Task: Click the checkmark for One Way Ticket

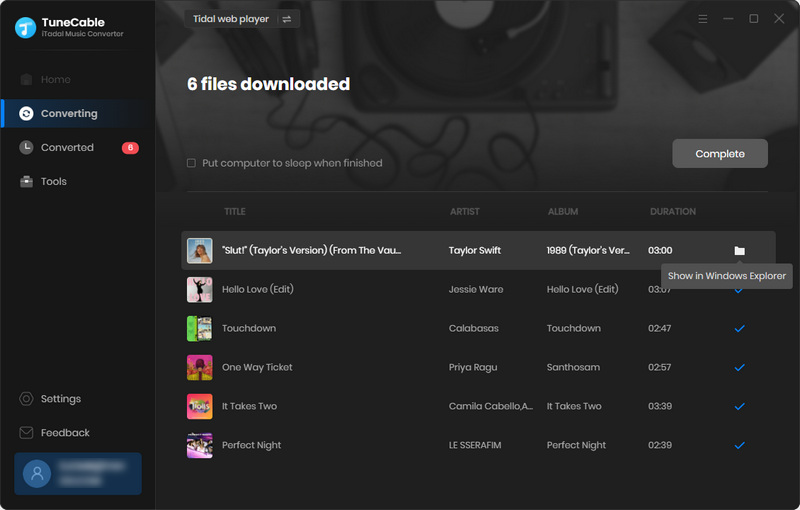Action: (739, 367)
